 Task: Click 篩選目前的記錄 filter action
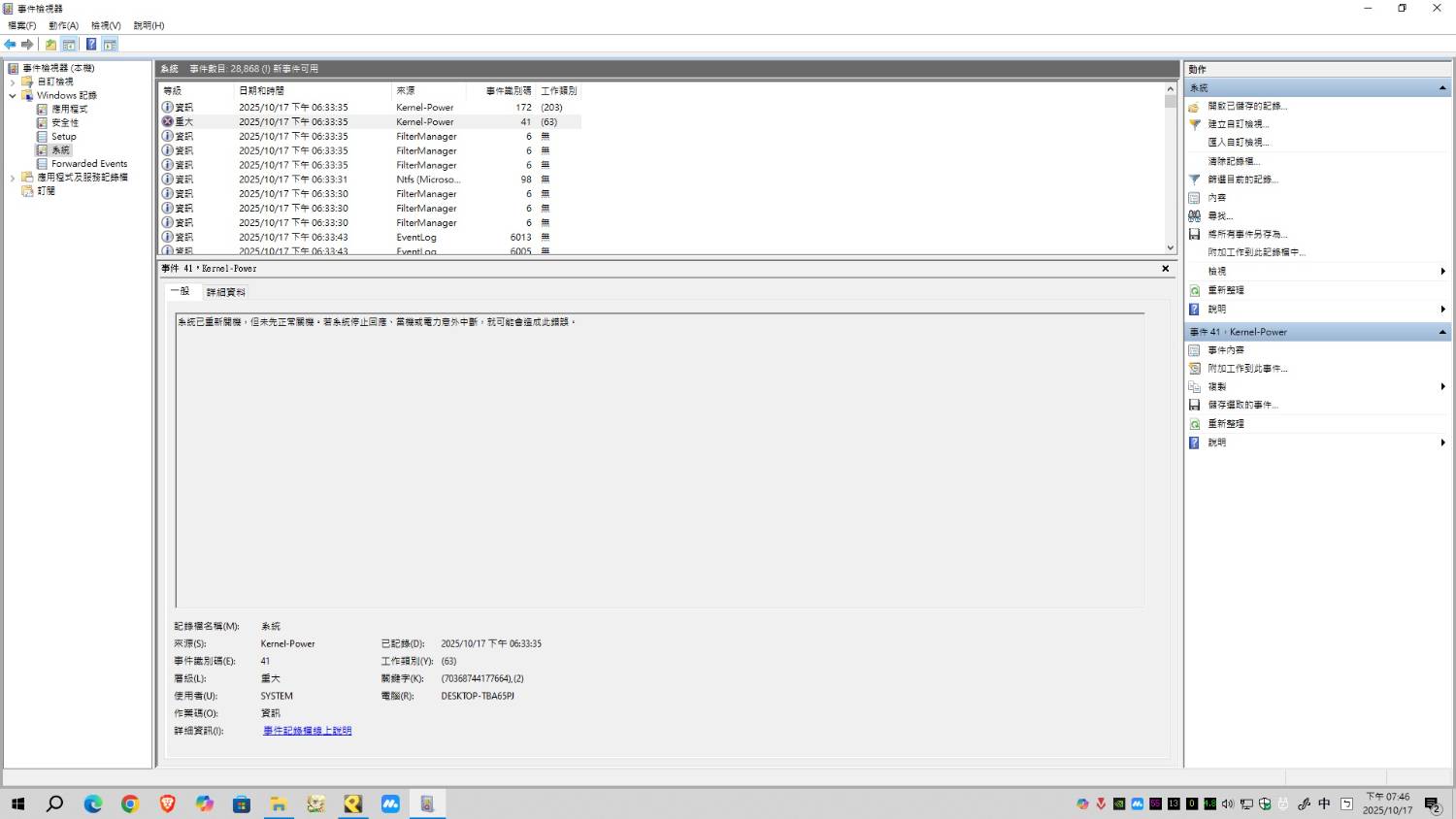[1242, 180]
